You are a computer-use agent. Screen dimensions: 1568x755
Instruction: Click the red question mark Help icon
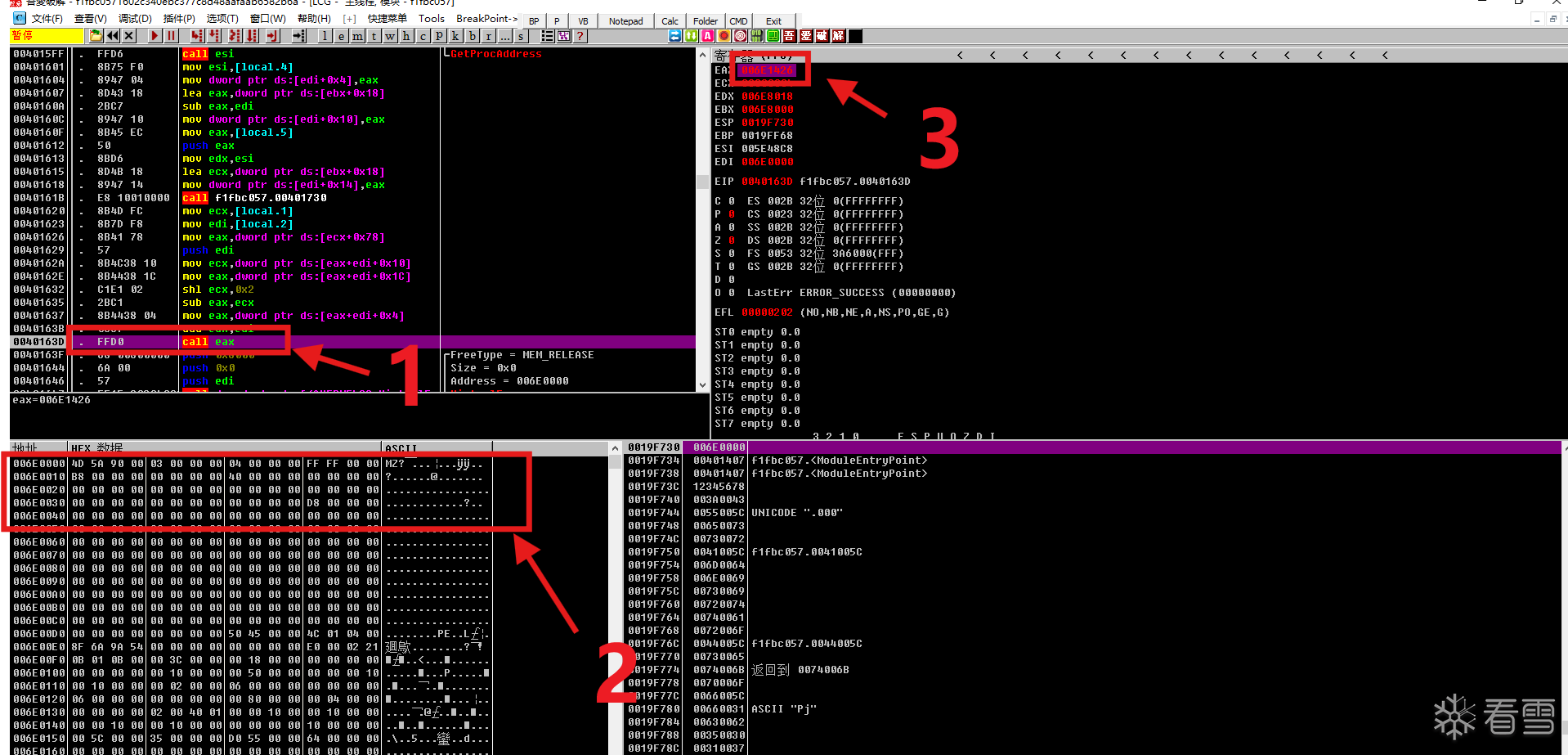pos(580,36)
